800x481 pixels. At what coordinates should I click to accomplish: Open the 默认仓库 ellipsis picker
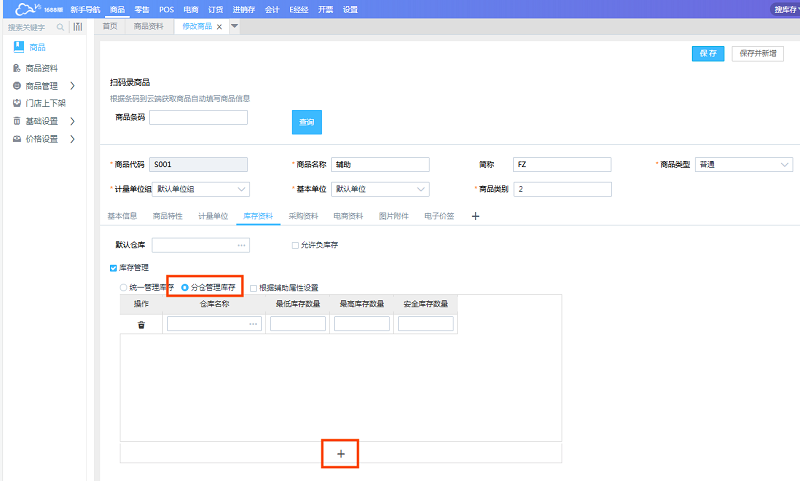pos(241,245)
